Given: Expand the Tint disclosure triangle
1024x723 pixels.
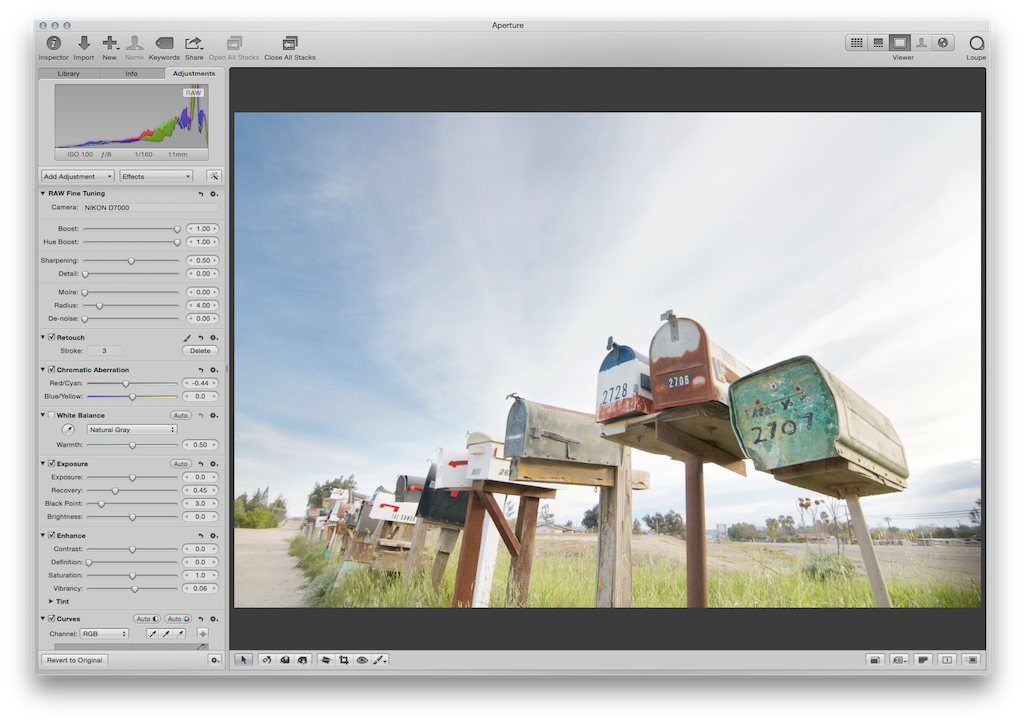Looking at the screenshot, I should coord(51,602).
